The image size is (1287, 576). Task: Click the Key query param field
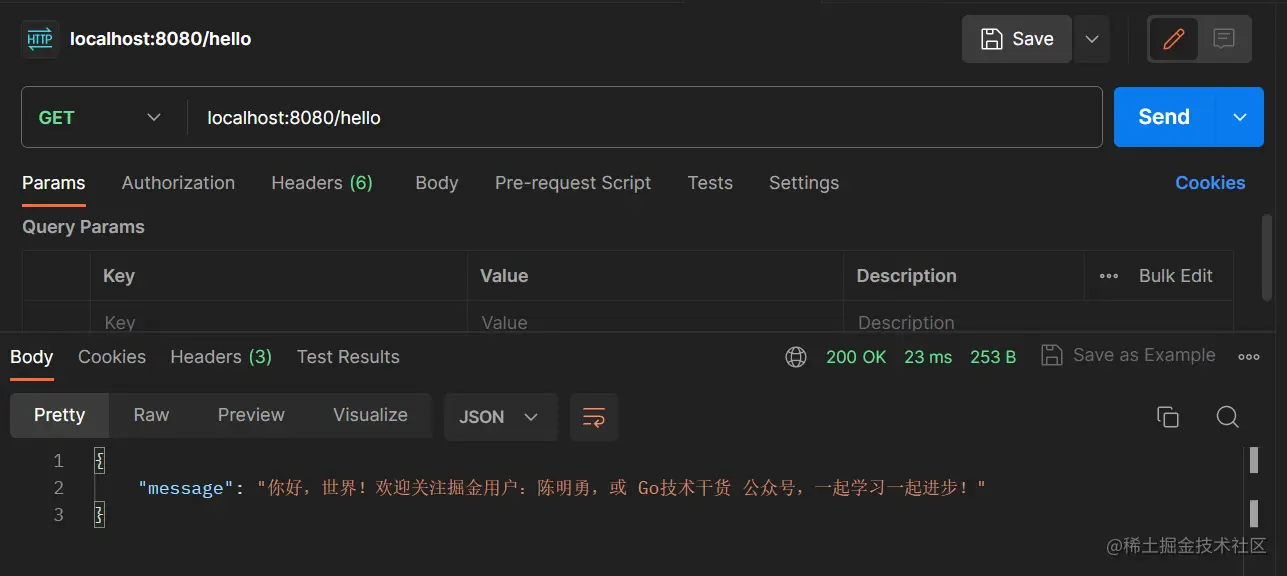click(280, 322)
